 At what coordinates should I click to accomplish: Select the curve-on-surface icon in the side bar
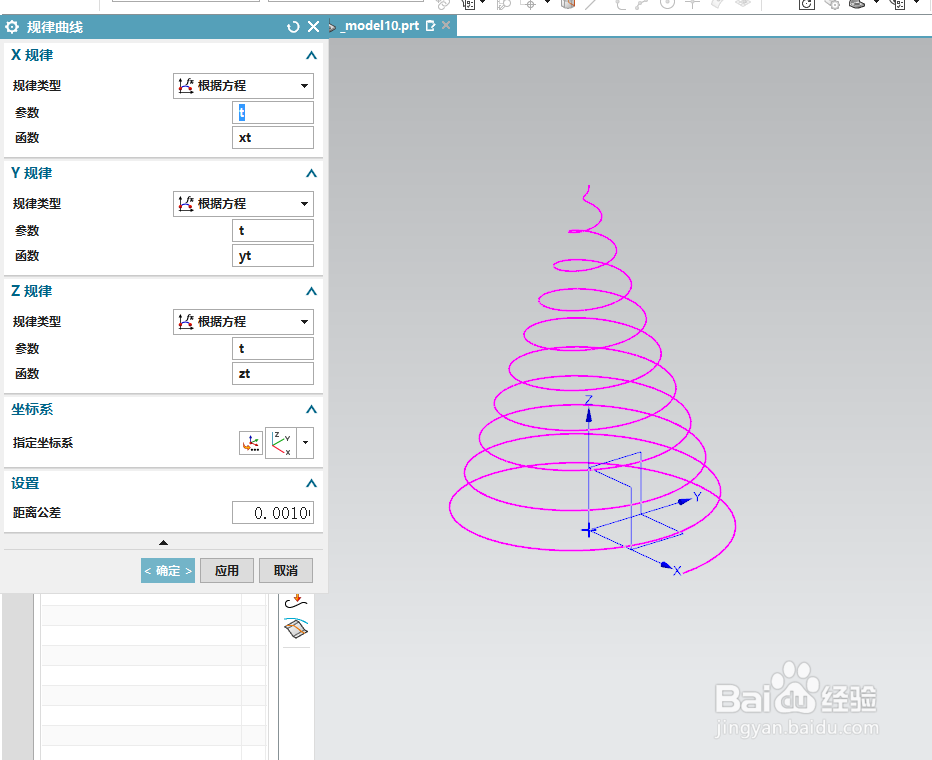point(295,629)
